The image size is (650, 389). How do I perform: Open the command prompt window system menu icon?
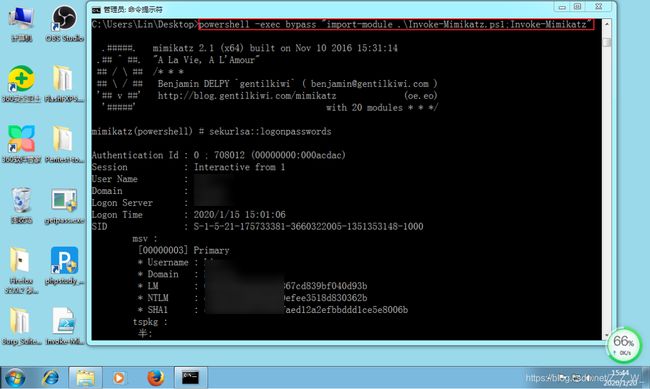tap(96, 9)
